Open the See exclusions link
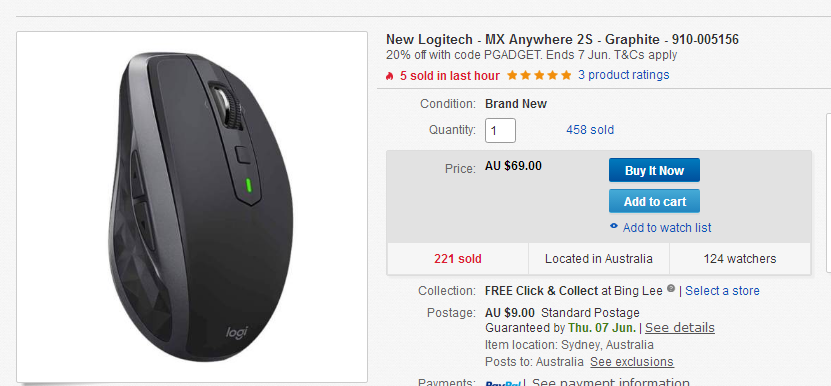Image resolution: width=831 pixels, height=386 pixels. 632,362
